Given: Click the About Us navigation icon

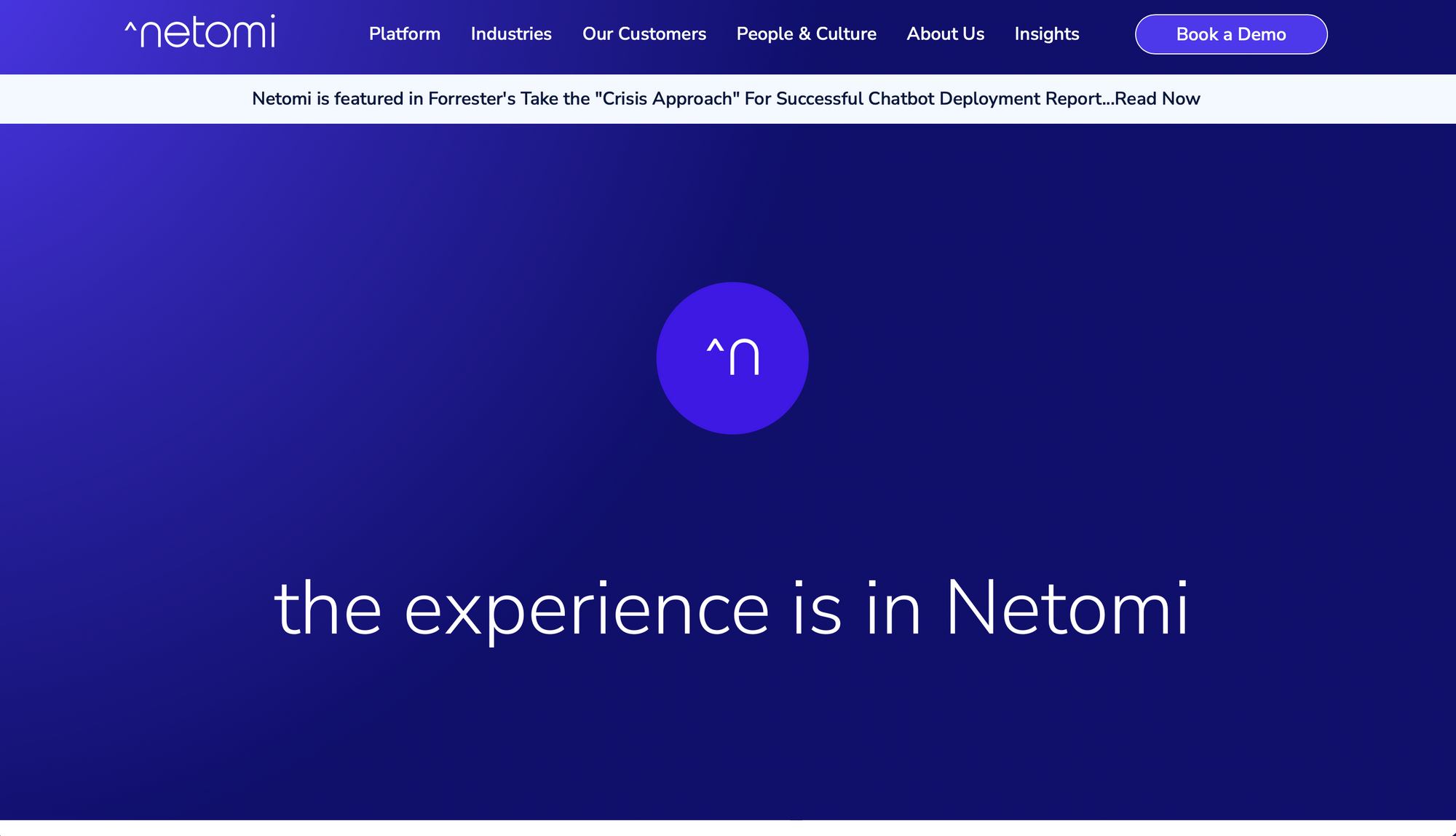Looking at the screenshot, I should 946,34.
